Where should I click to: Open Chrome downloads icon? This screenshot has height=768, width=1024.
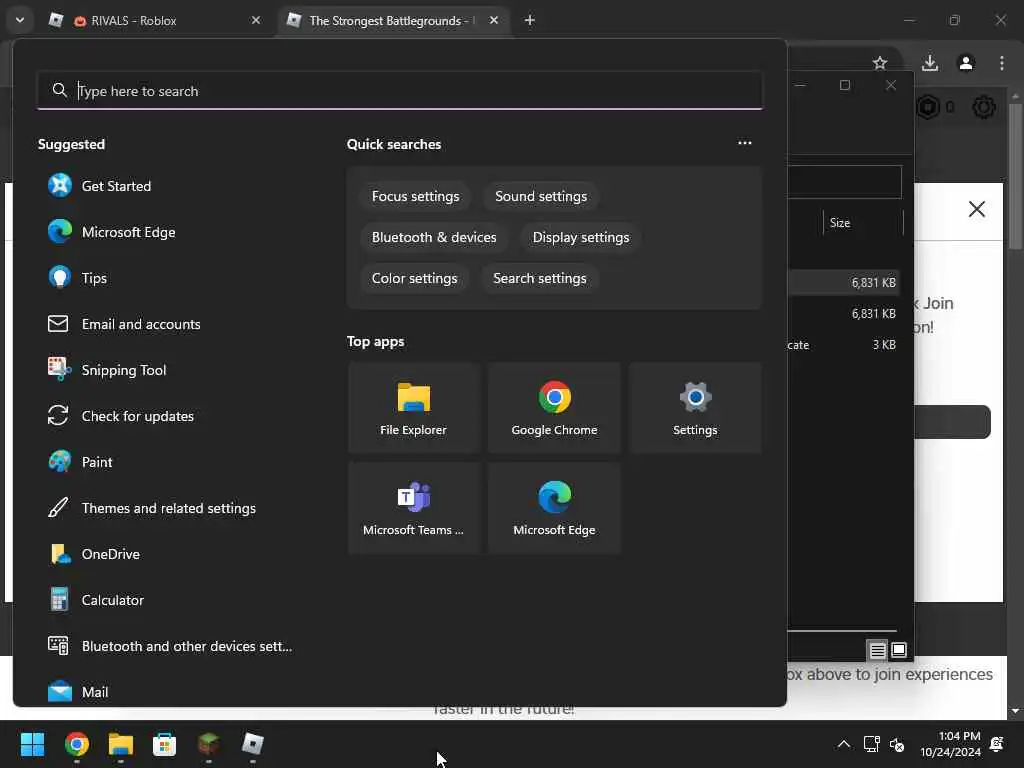point(930,63)
